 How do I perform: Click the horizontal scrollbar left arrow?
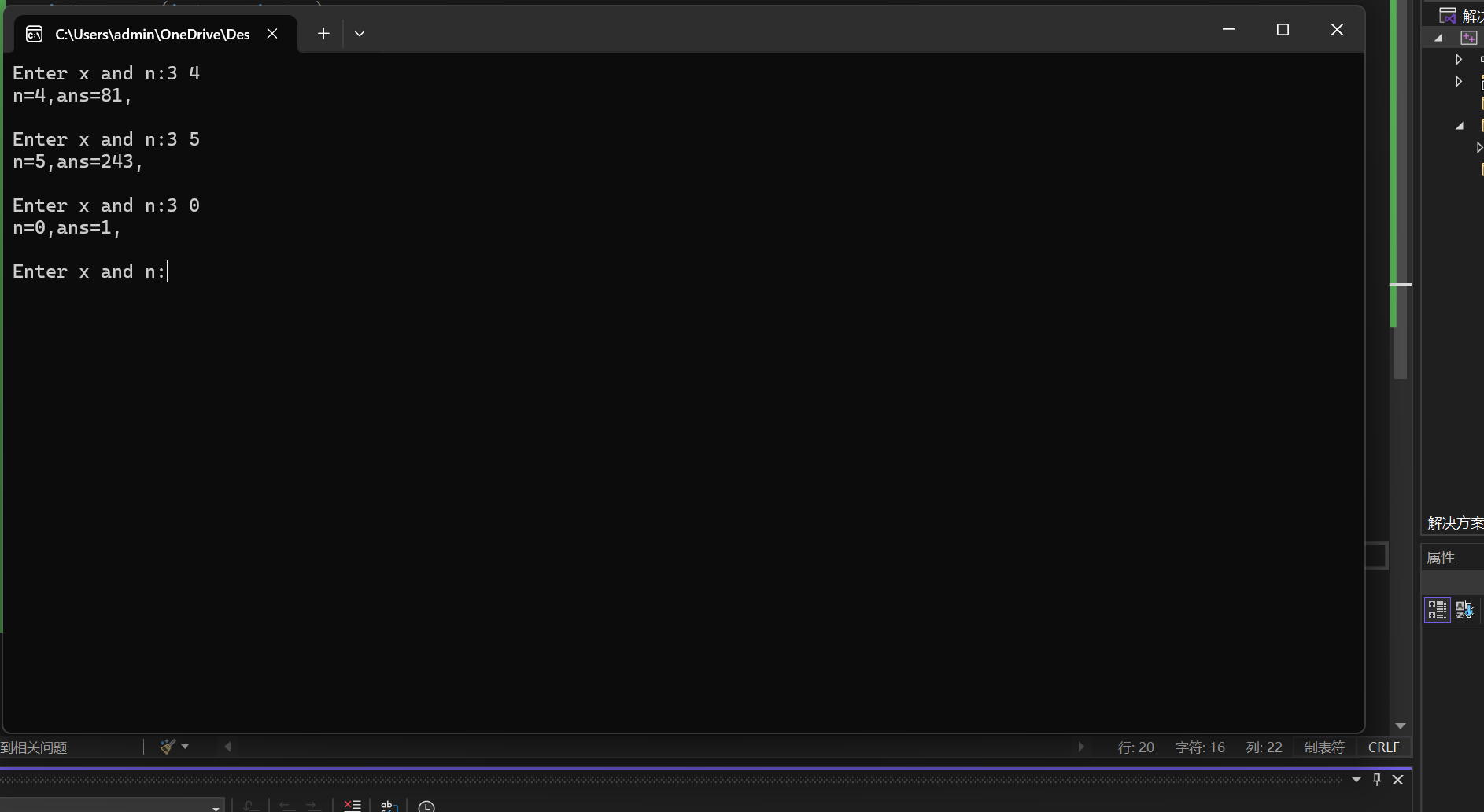(228, 747)
